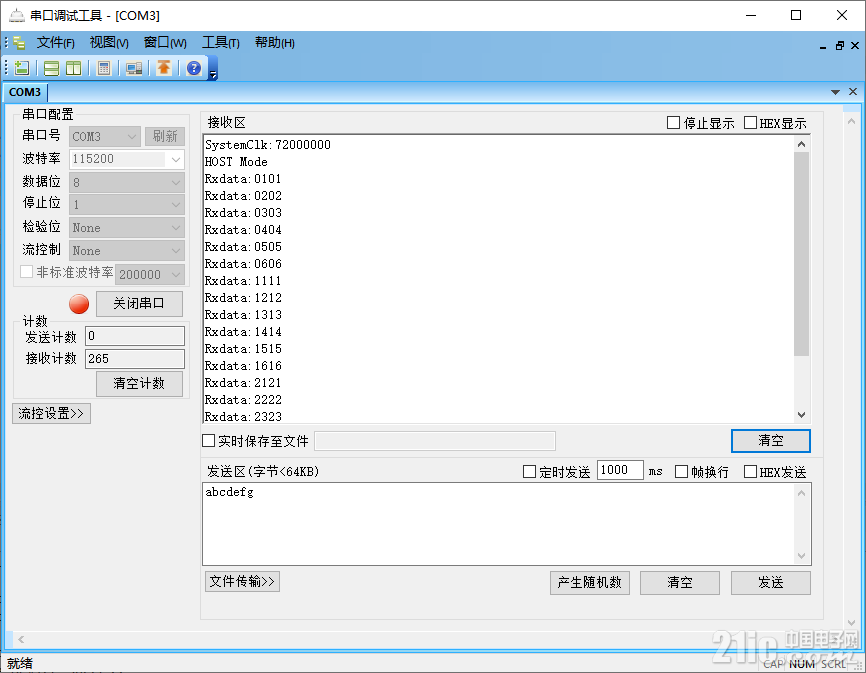Open the 检验位 None dropdown

(x=126, y=228)
